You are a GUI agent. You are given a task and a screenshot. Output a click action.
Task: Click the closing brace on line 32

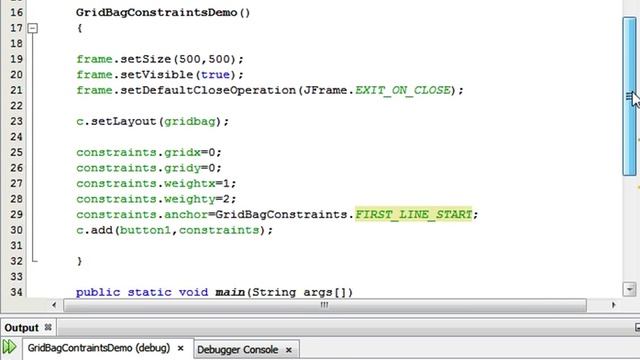coord(80,261)
